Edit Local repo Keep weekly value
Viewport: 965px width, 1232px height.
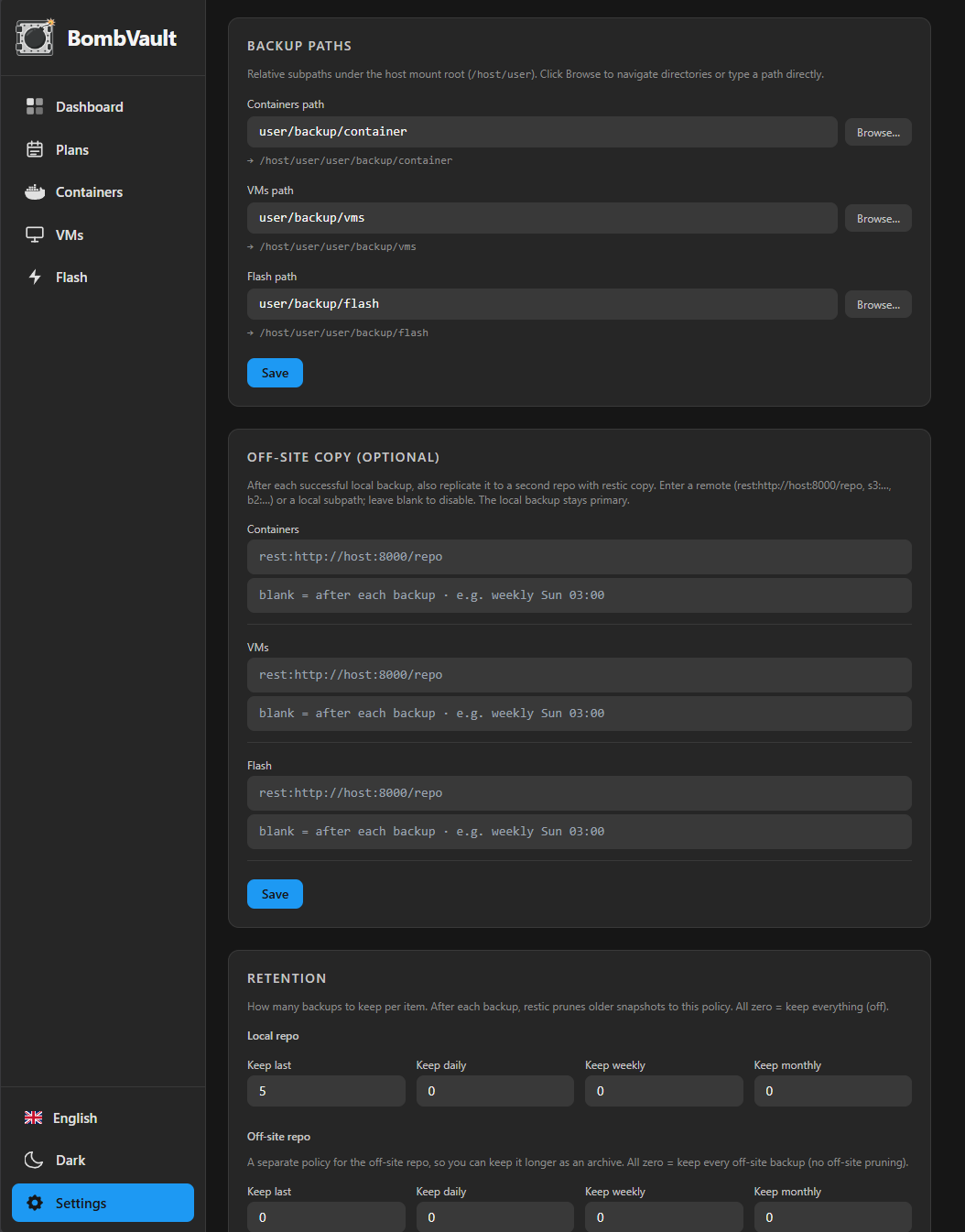click(664, 1091)
